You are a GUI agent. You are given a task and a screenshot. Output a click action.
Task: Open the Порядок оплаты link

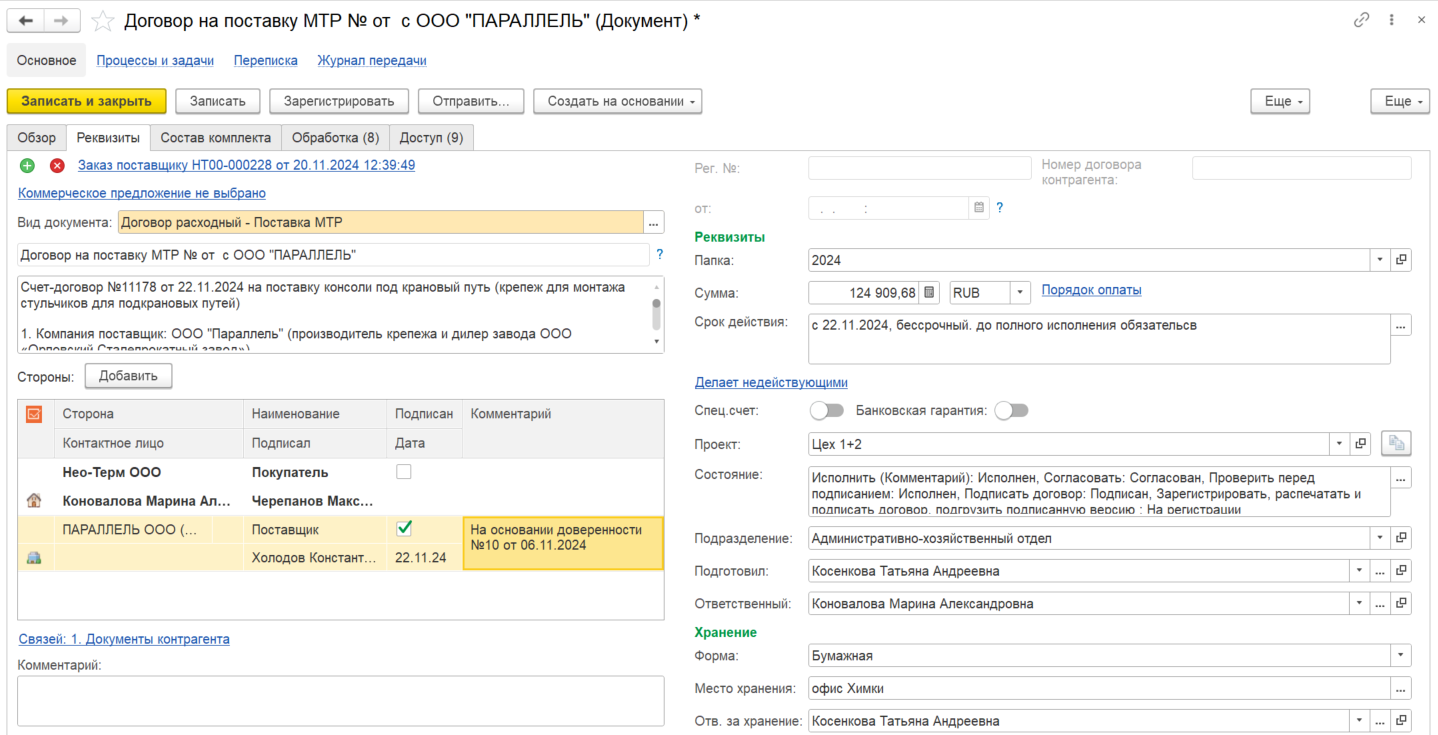(1091, 290)
